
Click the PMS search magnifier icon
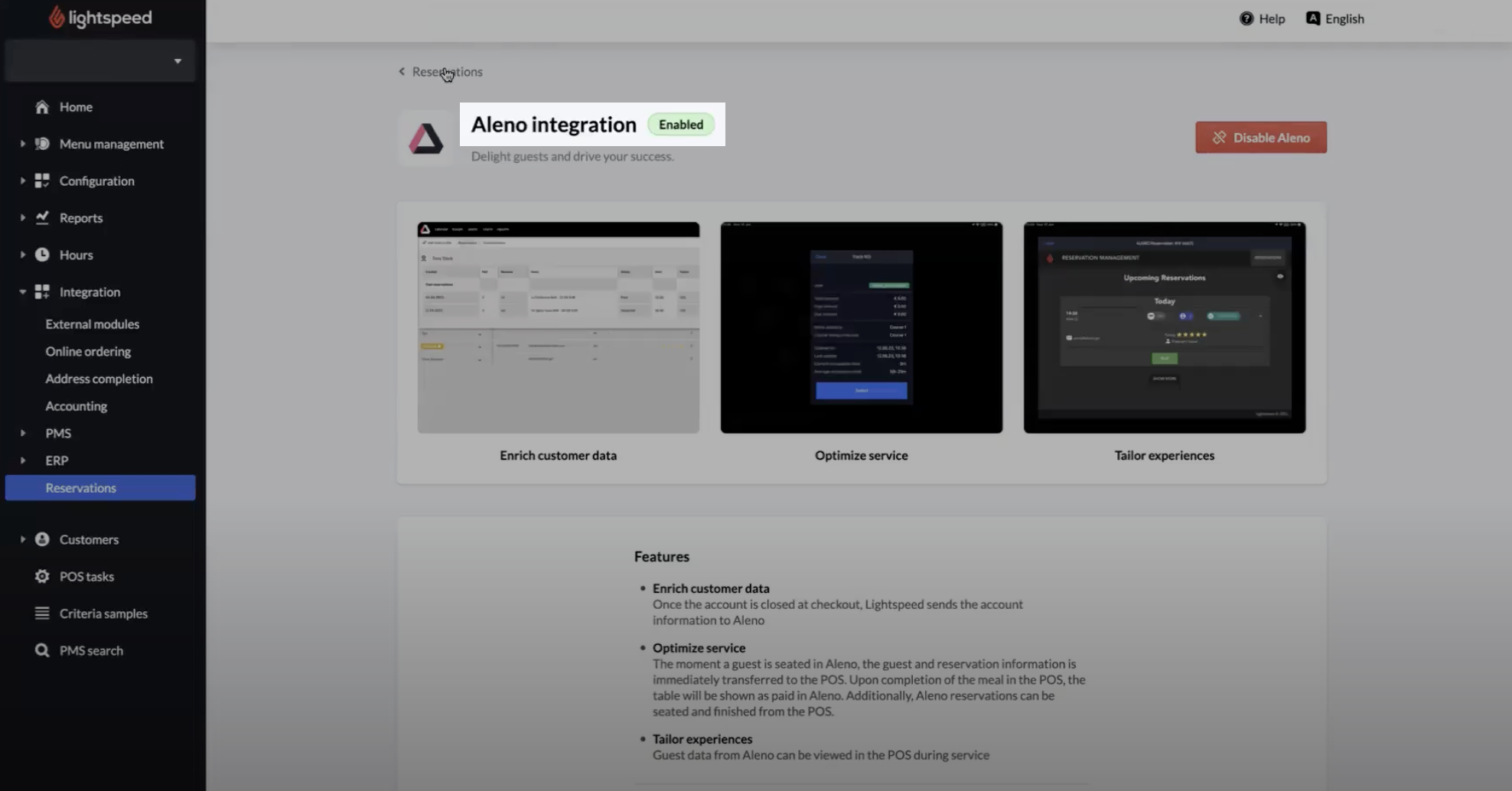point(42,650)
